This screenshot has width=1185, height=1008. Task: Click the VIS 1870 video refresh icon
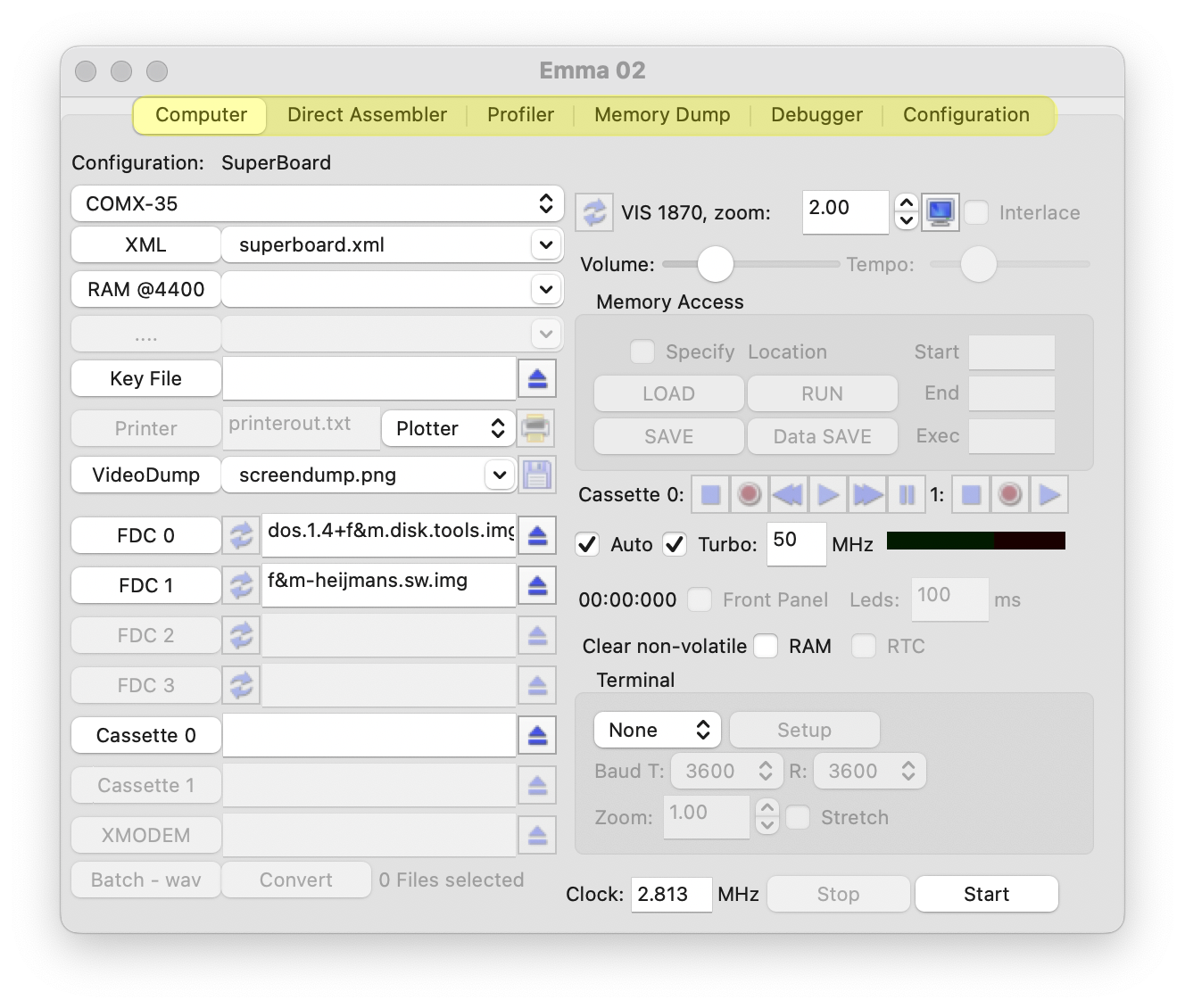[x=594, y=212]
